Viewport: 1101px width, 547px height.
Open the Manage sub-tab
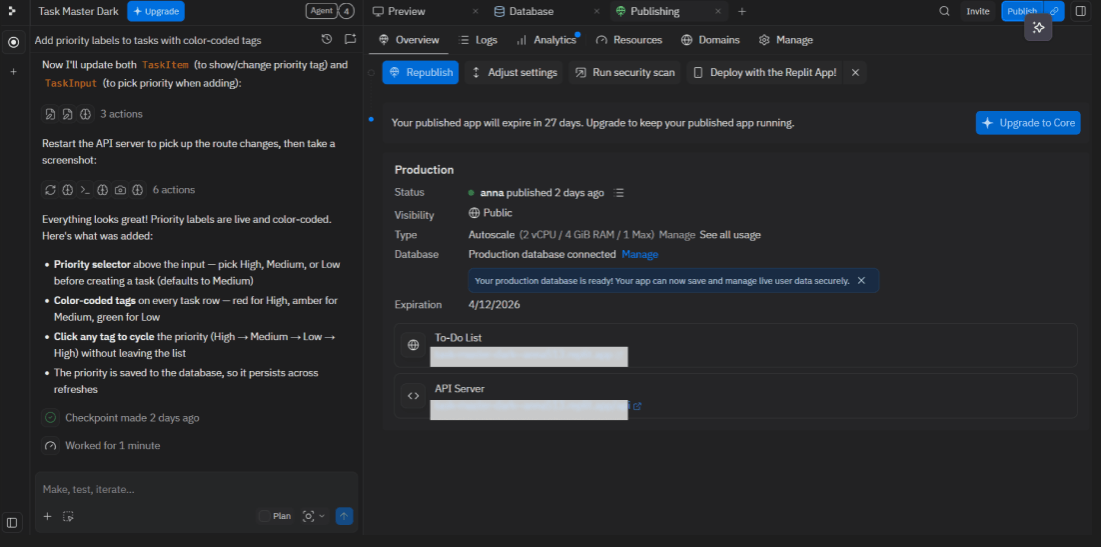[x=786, y=40]
